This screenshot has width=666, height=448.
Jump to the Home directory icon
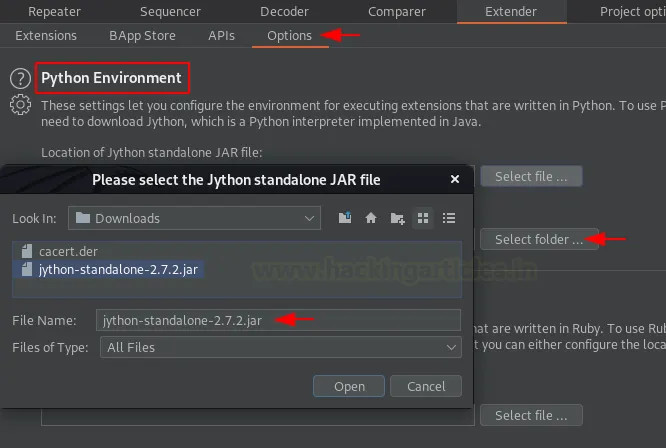(371, 218)
